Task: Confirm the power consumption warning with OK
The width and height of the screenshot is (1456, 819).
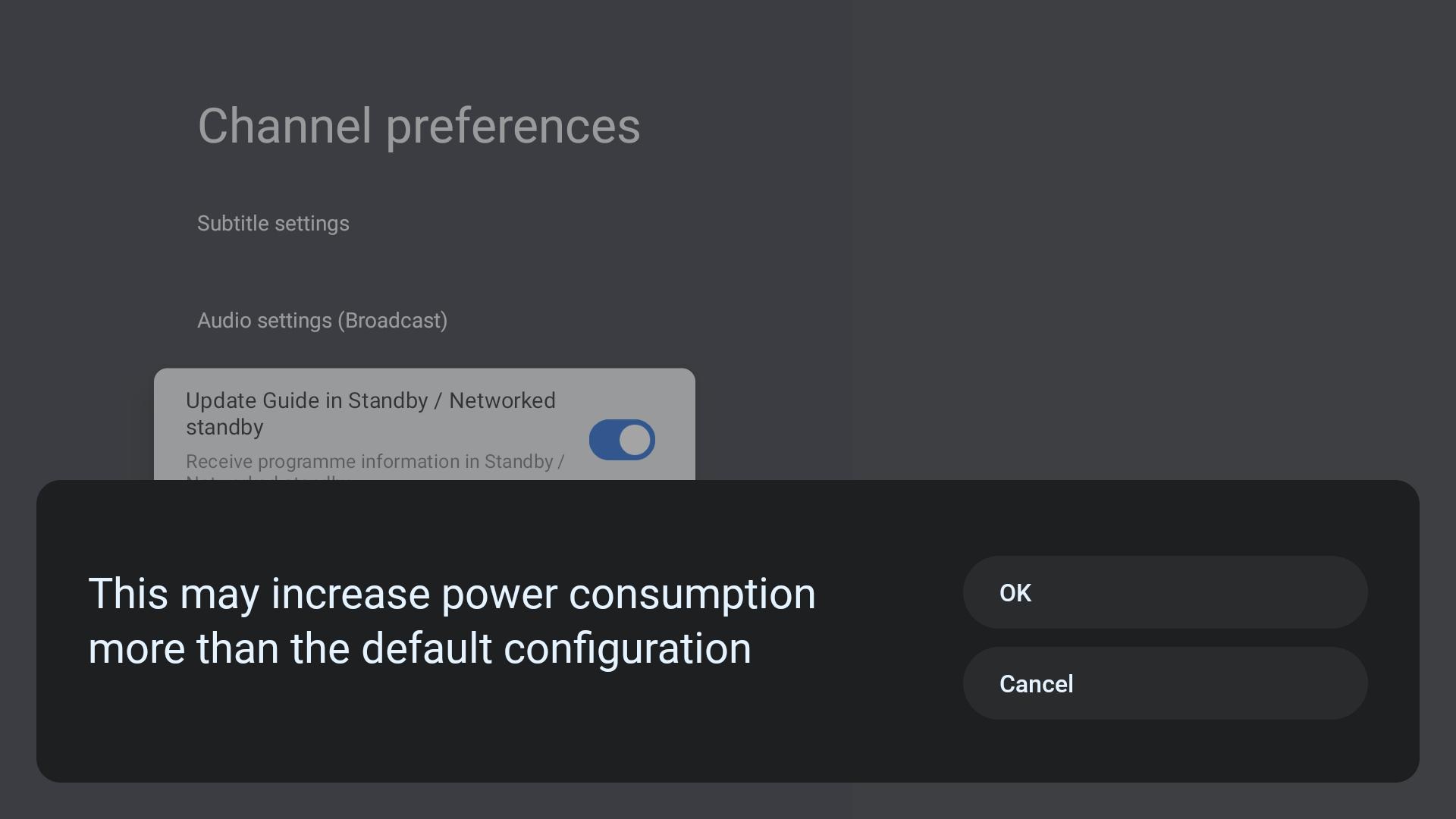Action: 1165,592
